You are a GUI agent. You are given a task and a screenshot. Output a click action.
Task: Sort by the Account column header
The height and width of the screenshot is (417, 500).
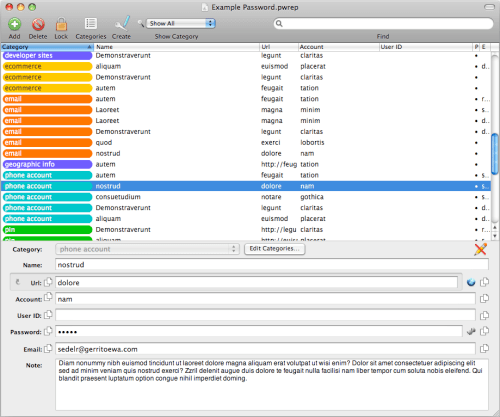tap(338, 47)
